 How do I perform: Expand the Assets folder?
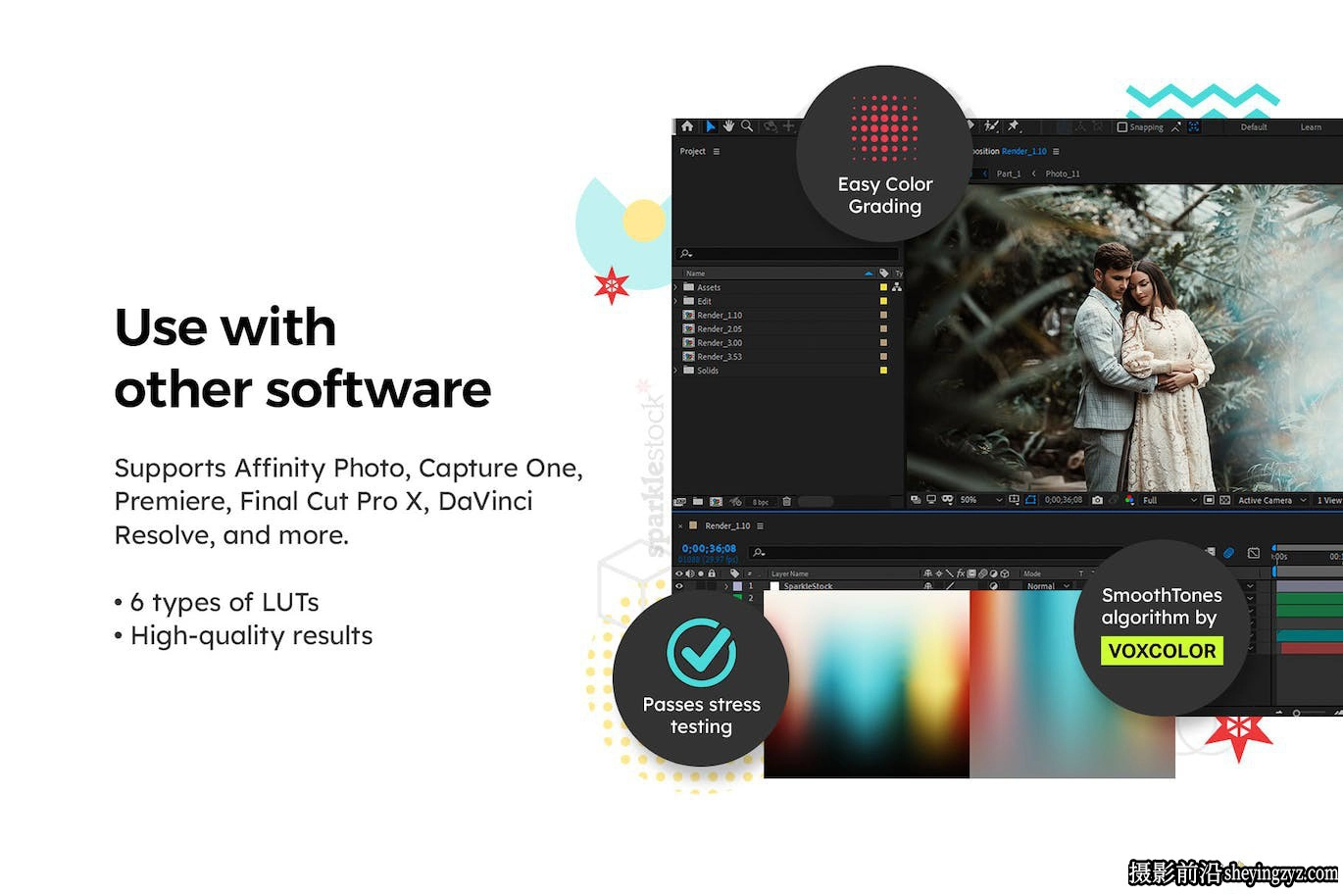675,287
